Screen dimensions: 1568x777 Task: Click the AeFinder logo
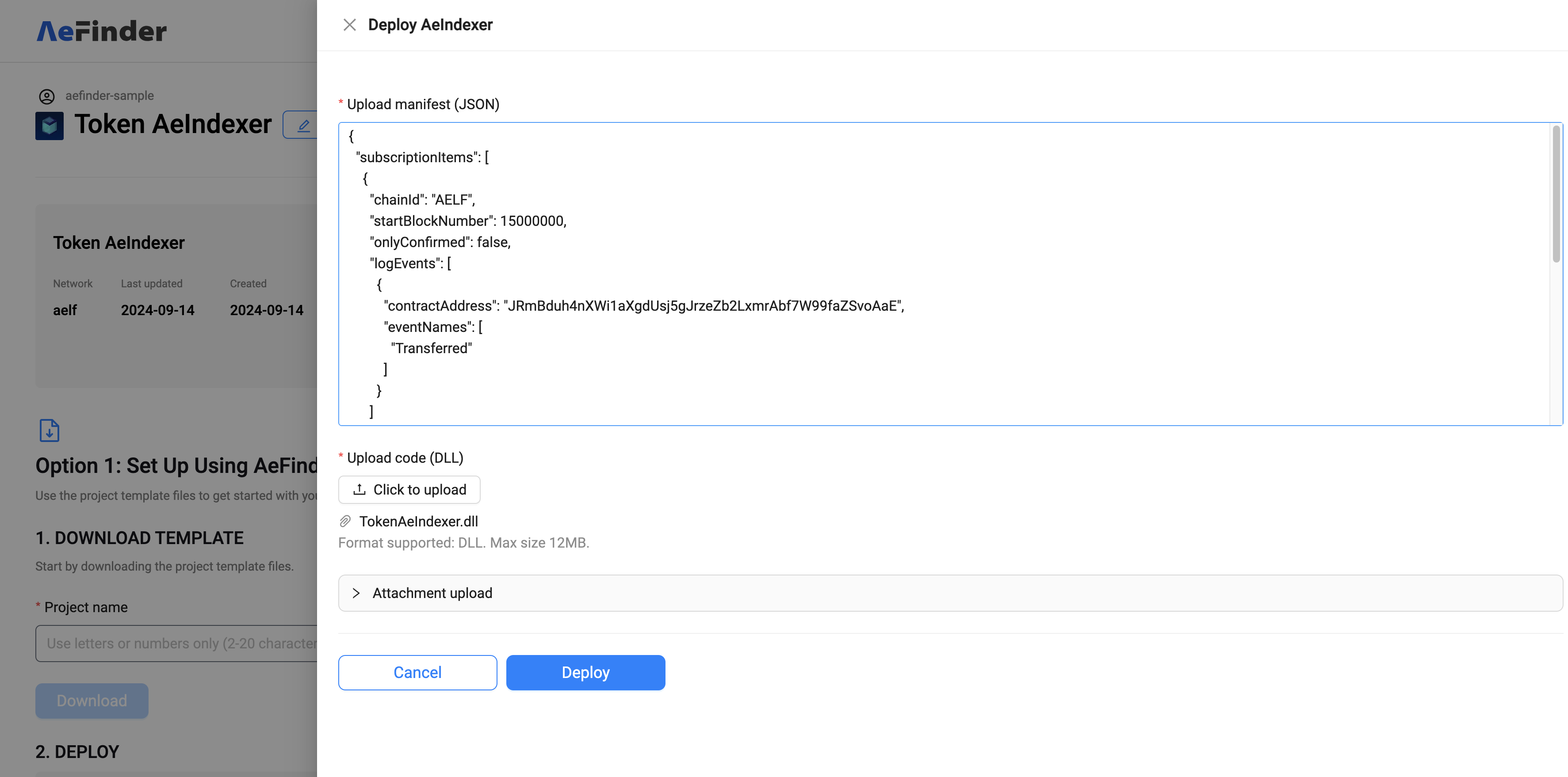click(x=102, y=31)
